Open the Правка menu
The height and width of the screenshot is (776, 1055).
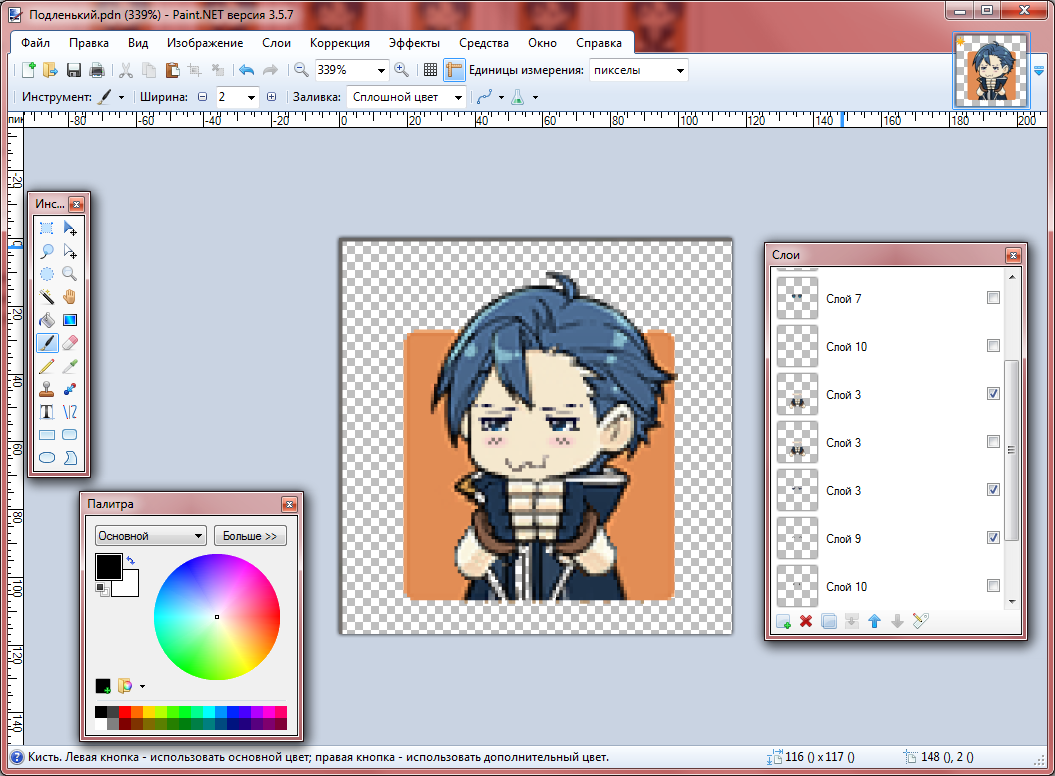(89, 42)
